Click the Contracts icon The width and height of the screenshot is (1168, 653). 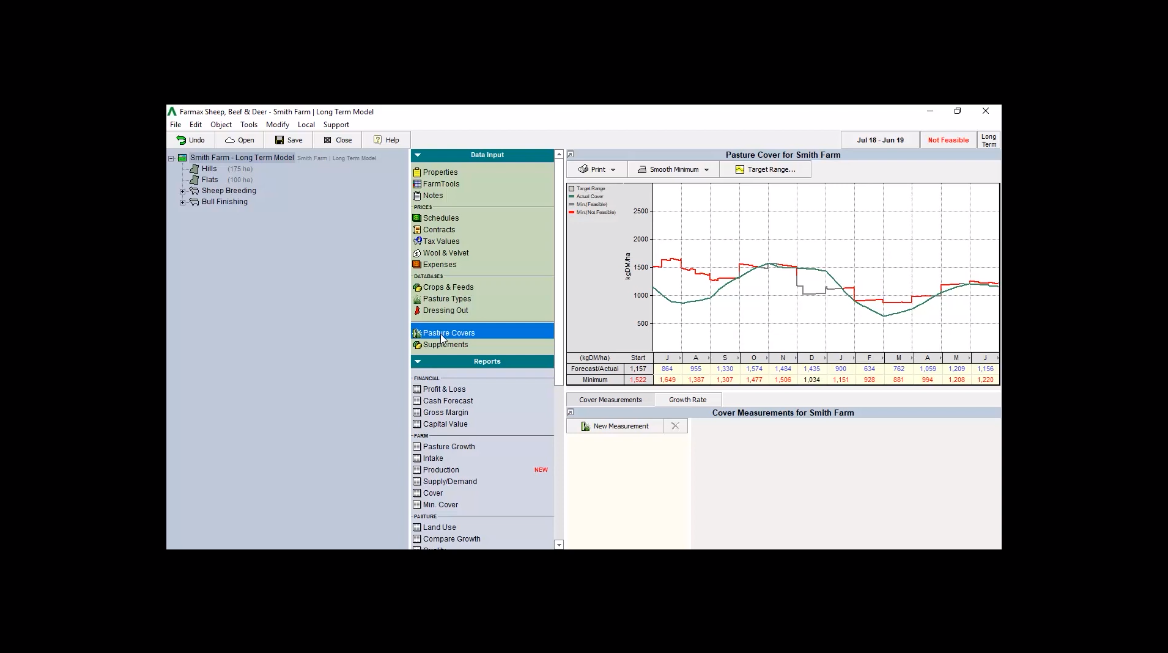[x=417, y=230]
